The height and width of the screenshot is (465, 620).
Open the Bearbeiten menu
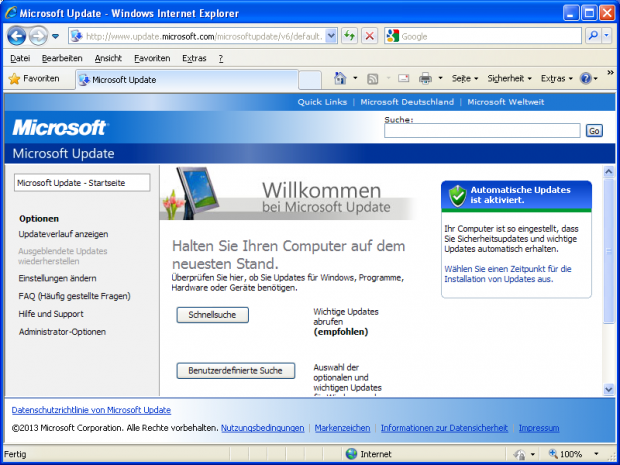[x=62, y=59]
